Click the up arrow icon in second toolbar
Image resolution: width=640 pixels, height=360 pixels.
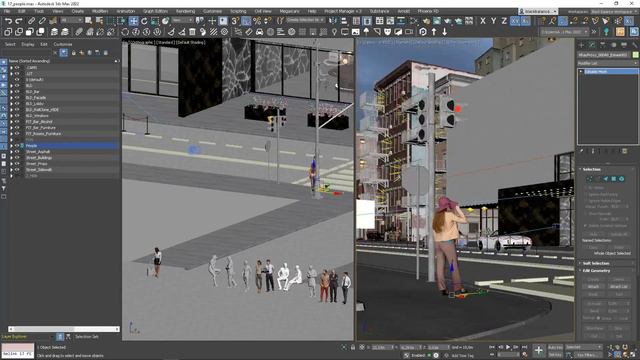[x=434, y=31]
